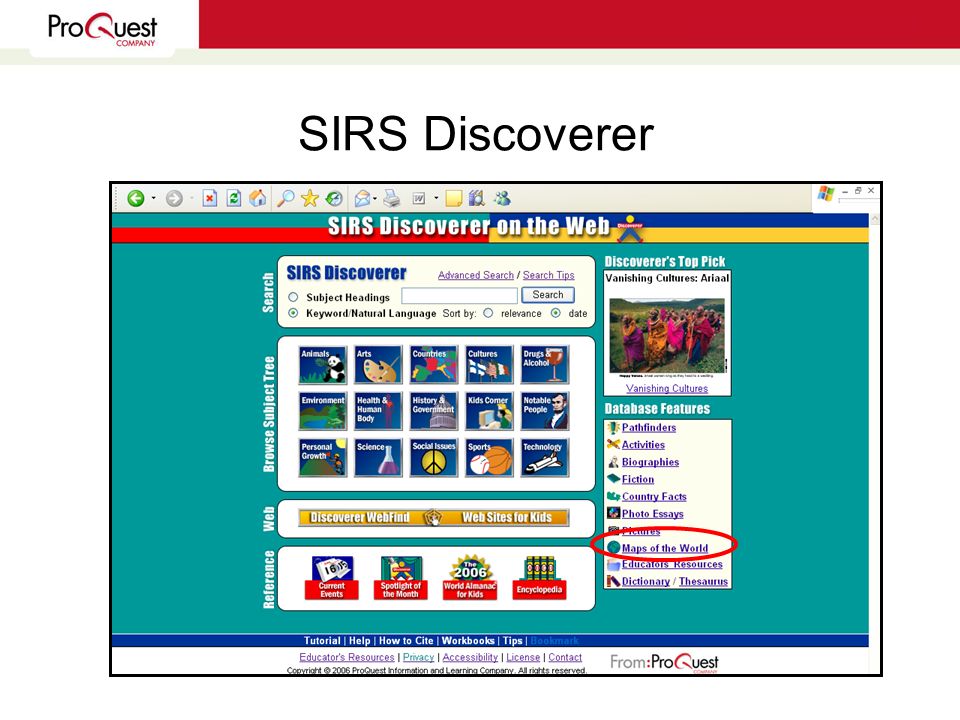This screenshot has width=960, height=720.
Task: Stop loading with the red X icon
Action: (210, 198)
